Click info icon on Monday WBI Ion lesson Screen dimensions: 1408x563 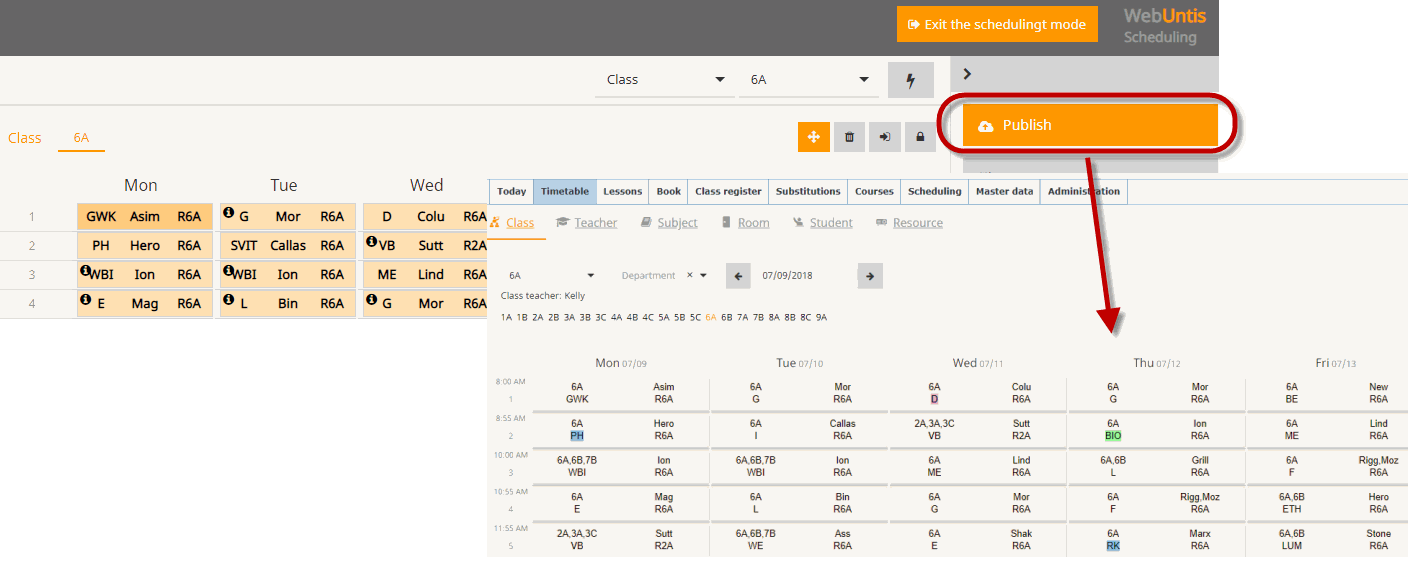[85, 271]
